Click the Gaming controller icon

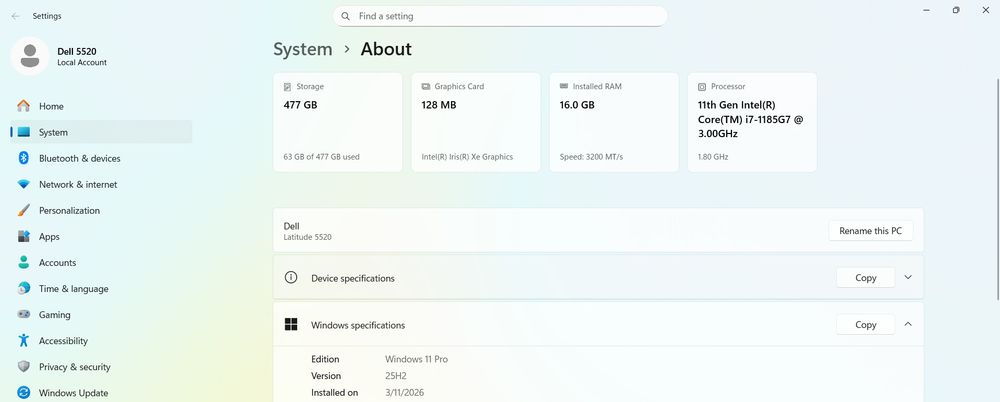pos(23,315)
